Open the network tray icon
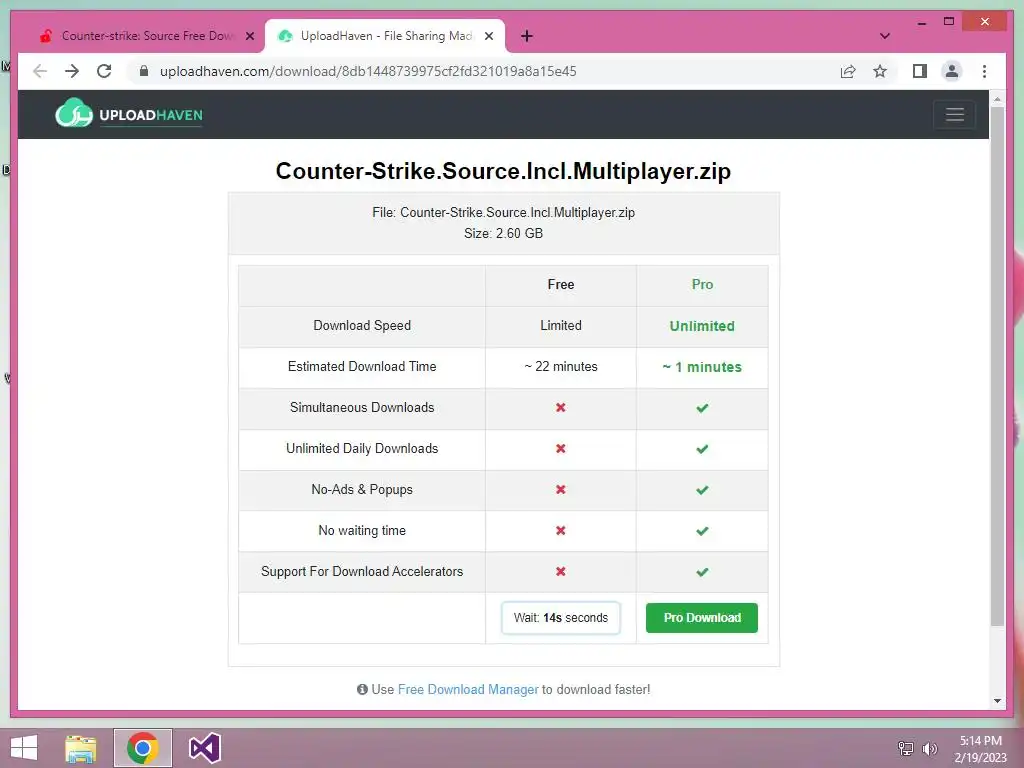The width and height of the screenshot is (1024, 768). 906,748
